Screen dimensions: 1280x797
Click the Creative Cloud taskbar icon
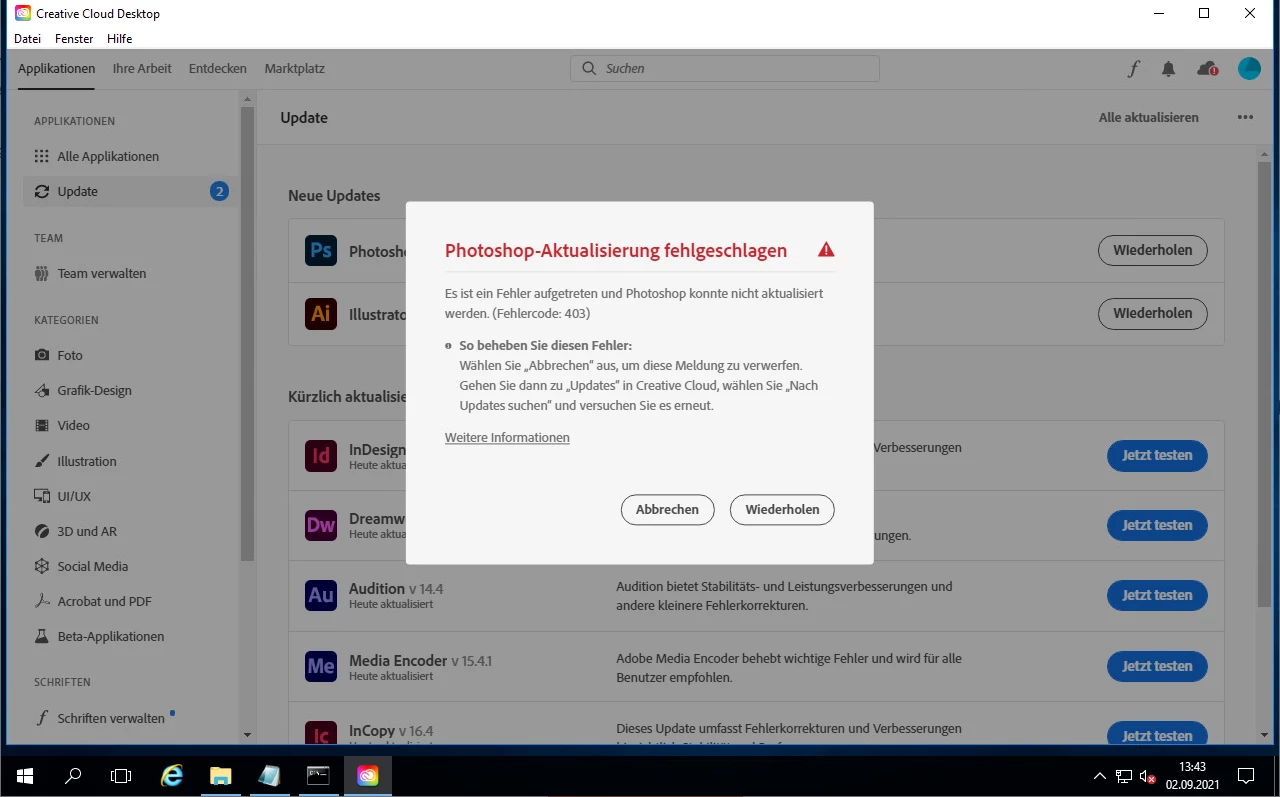pos(367,775)
